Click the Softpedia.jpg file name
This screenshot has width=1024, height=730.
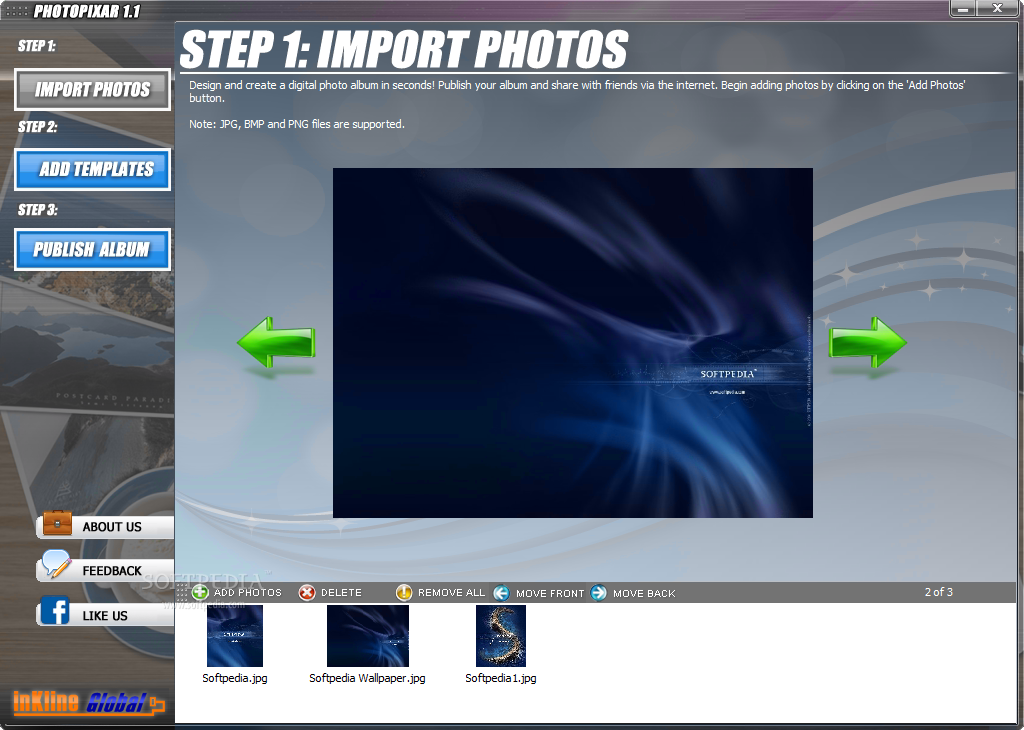pyautogui.click(x=235, y=678)
